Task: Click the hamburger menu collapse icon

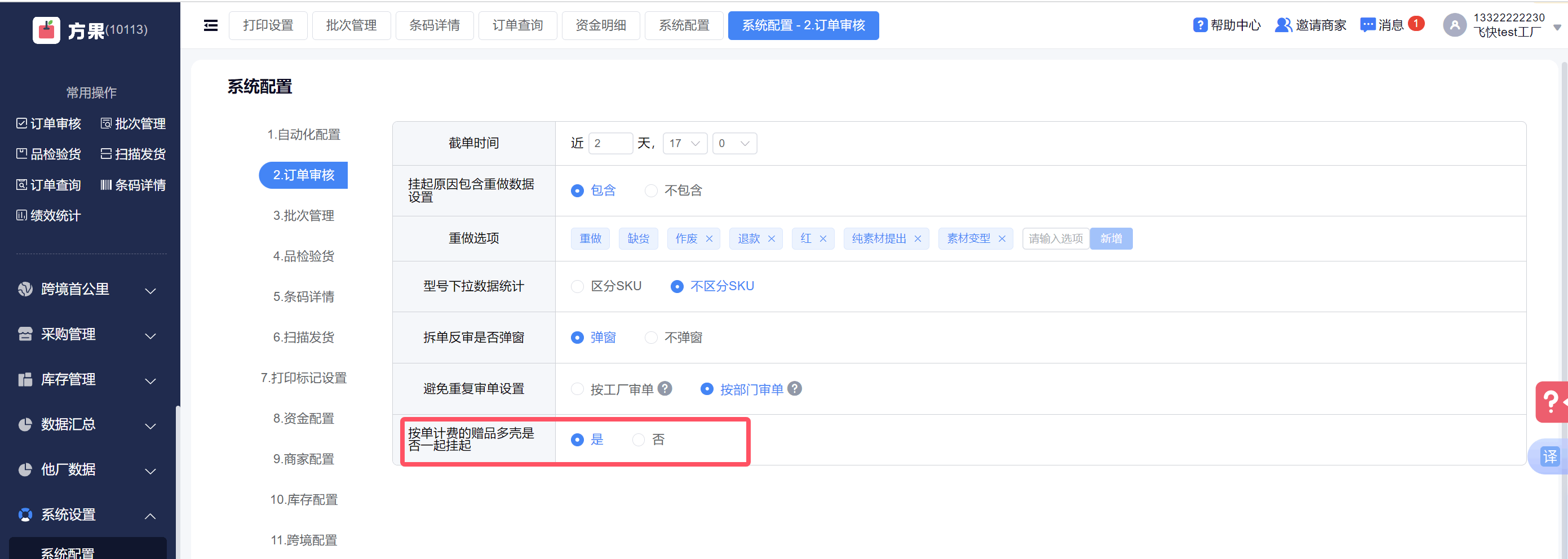Action: [x=211, y=25]
